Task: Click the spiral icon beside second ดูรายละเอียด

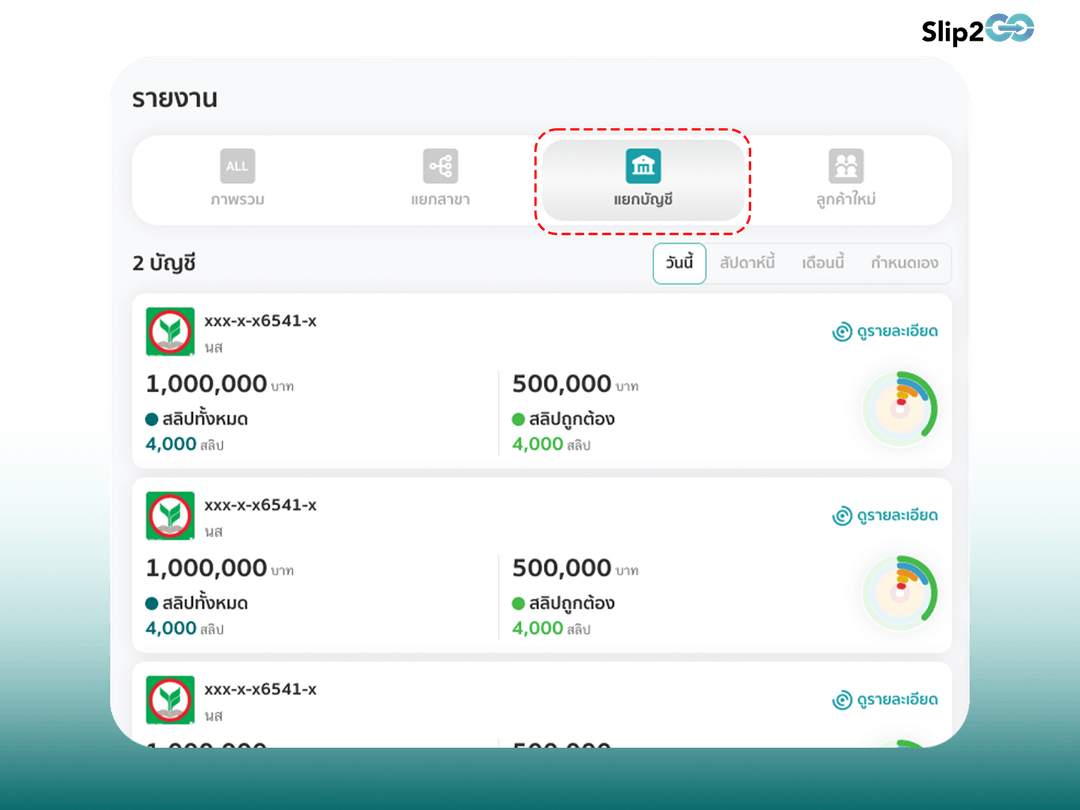Action: click(842, 516)
